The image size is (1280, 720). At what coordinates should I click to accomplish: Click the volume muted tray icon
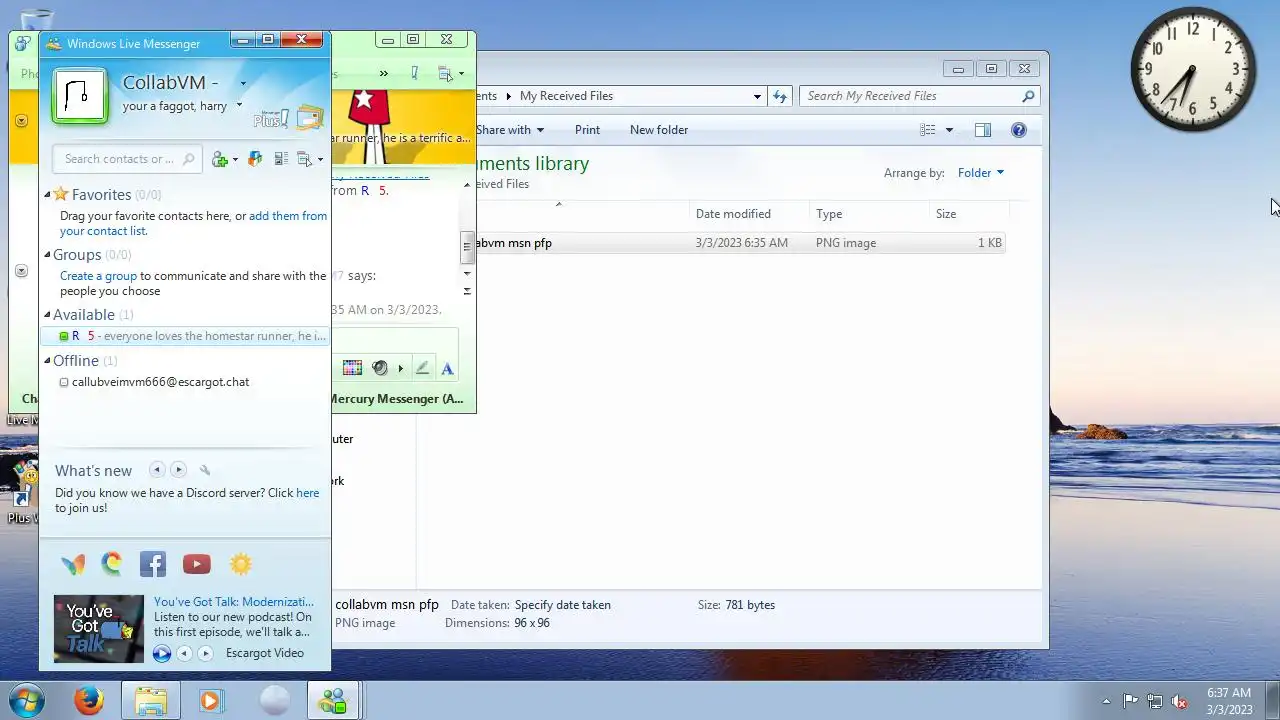pyautogui.click(x=1179, y=701)
